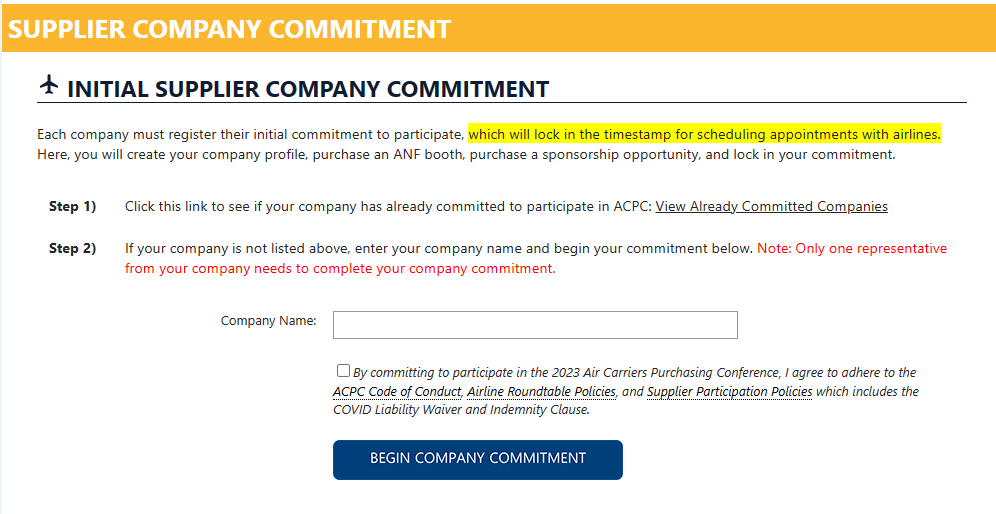The height and width of the screenshot is (514, 996).
Task: Click the Company Name: field label
Action: click(x=268, y=321)
